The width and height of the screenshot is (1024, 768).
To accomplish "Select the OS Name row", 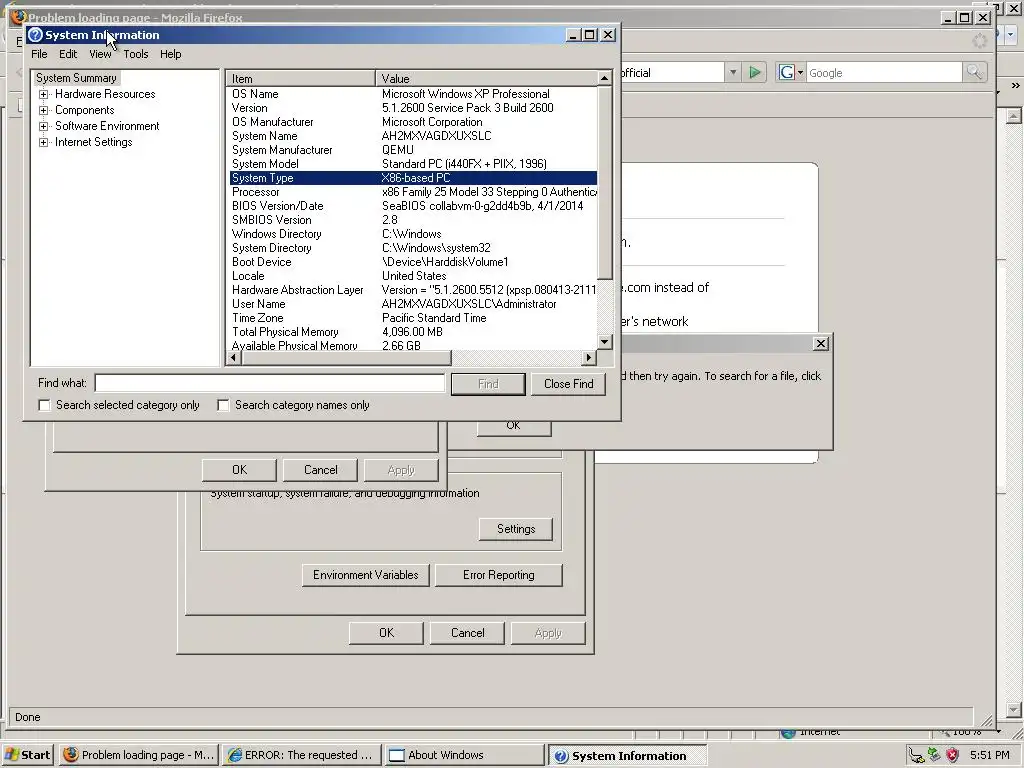I will (x=413, y=94).
